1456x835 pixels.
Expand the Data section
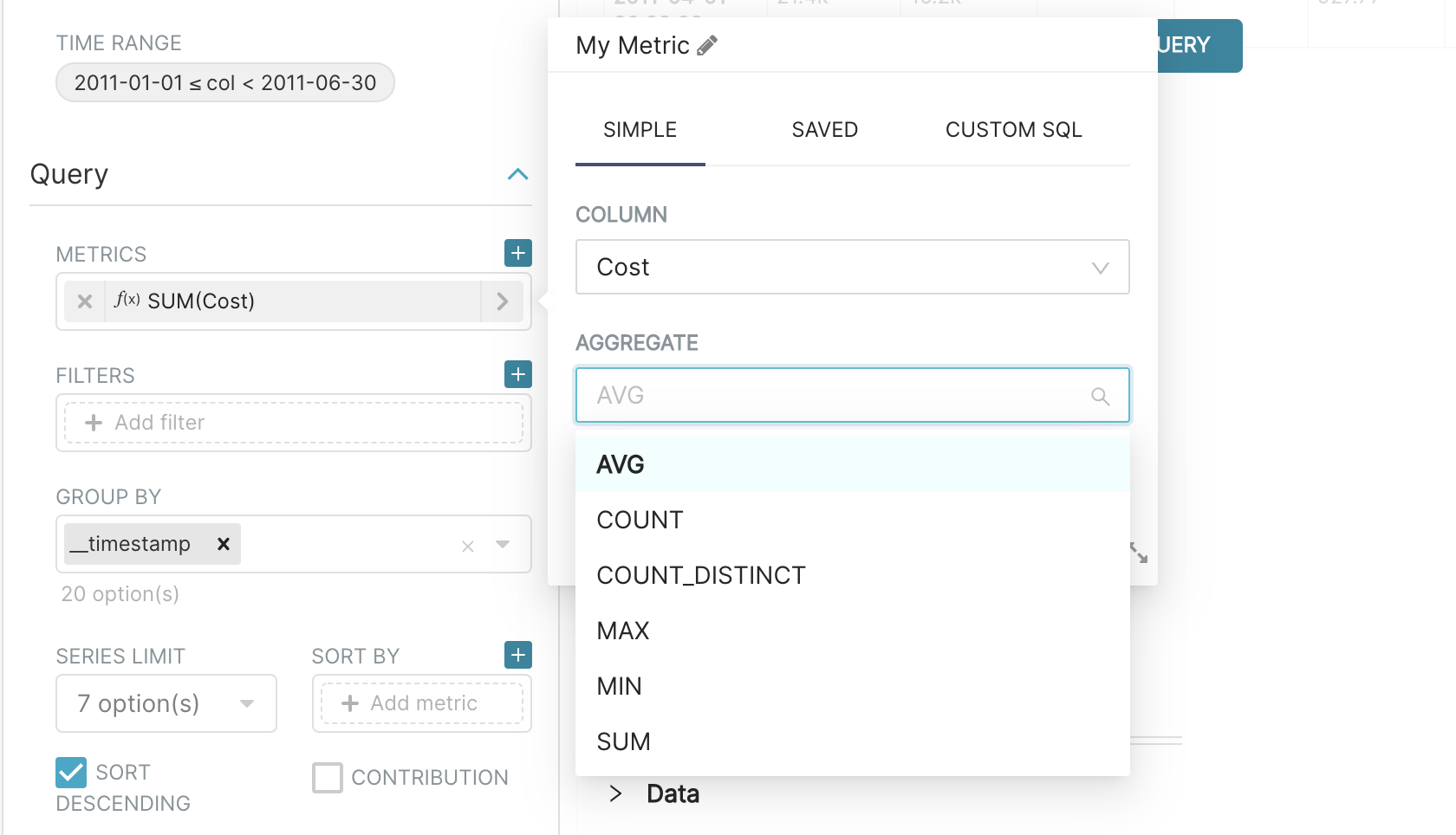point(615,793)
